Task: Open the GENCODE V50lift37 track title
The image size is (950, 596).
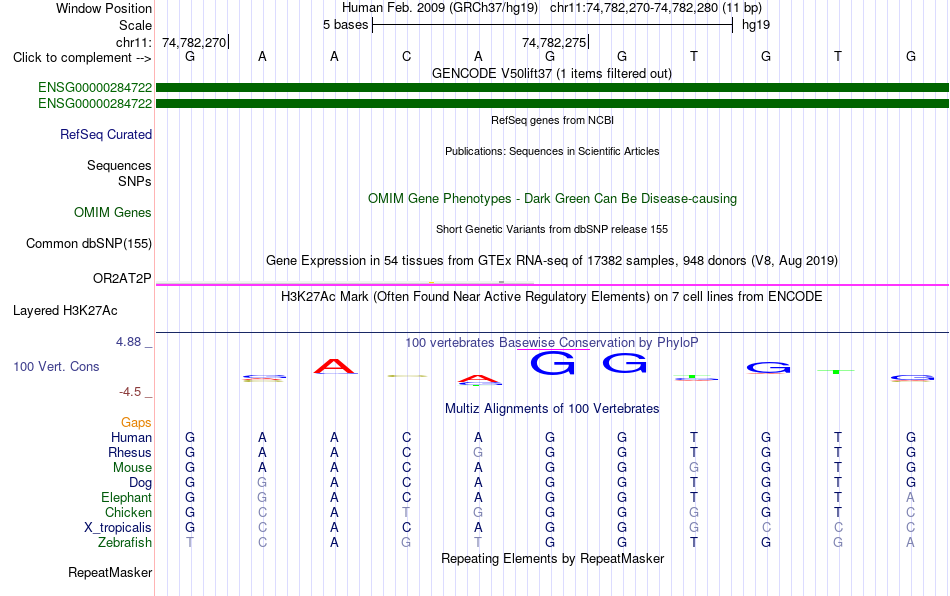Action: [552, 73]
